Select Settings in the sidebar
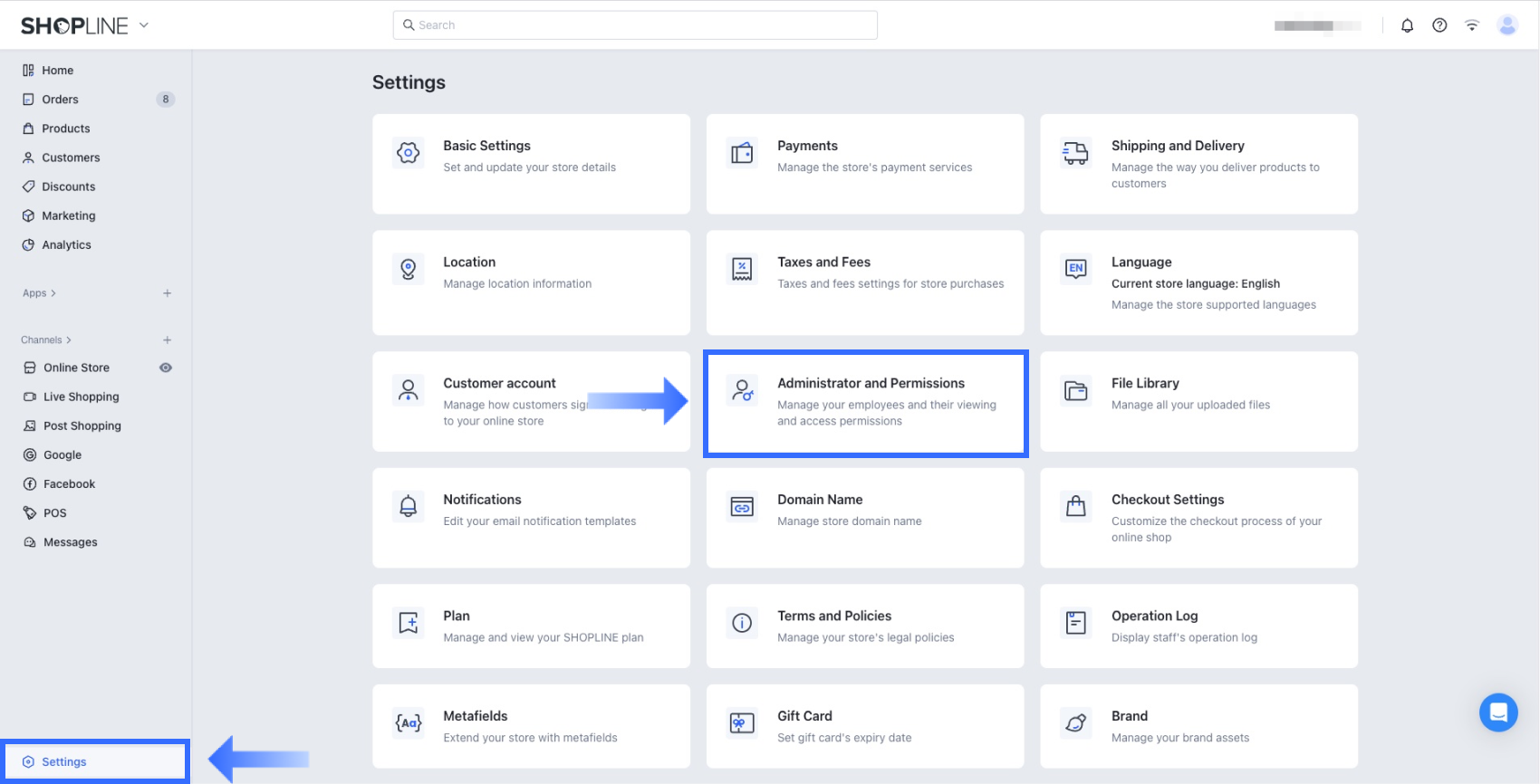 coord(64,761)
